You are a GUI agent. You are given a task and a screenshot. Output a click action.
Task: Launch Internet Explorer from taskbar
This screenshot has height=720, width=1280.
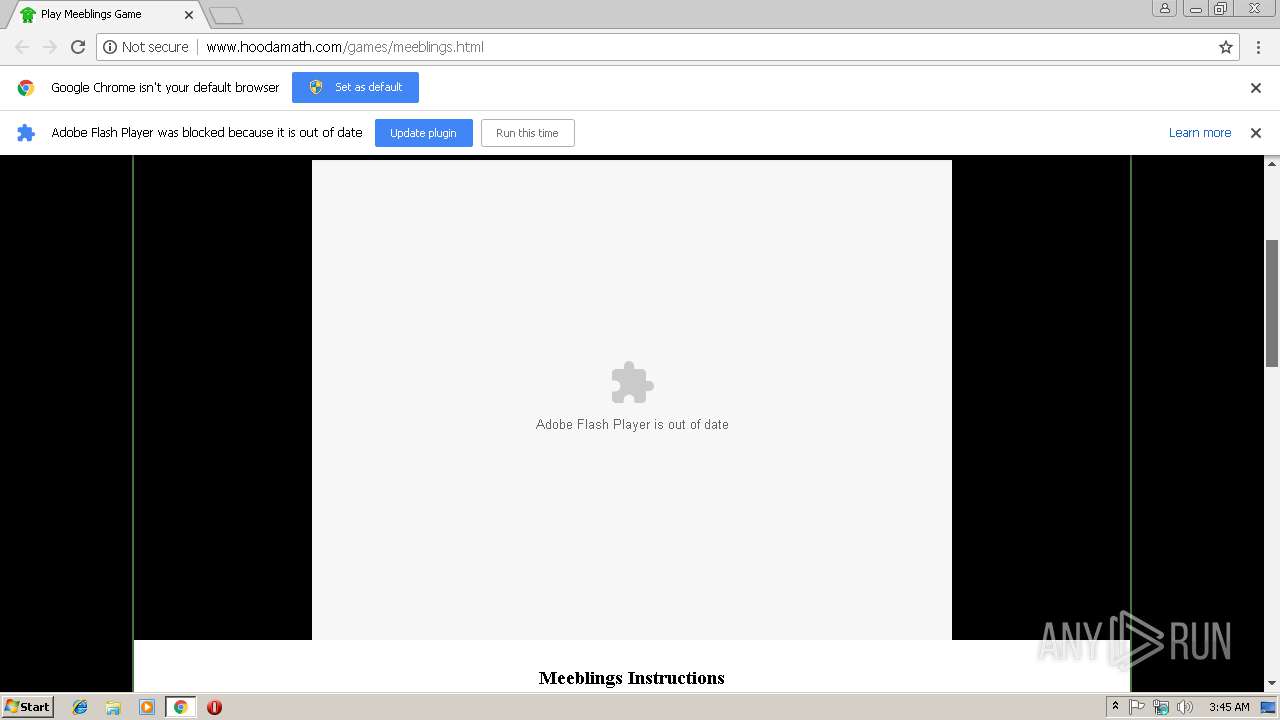[x=80, y=707]
